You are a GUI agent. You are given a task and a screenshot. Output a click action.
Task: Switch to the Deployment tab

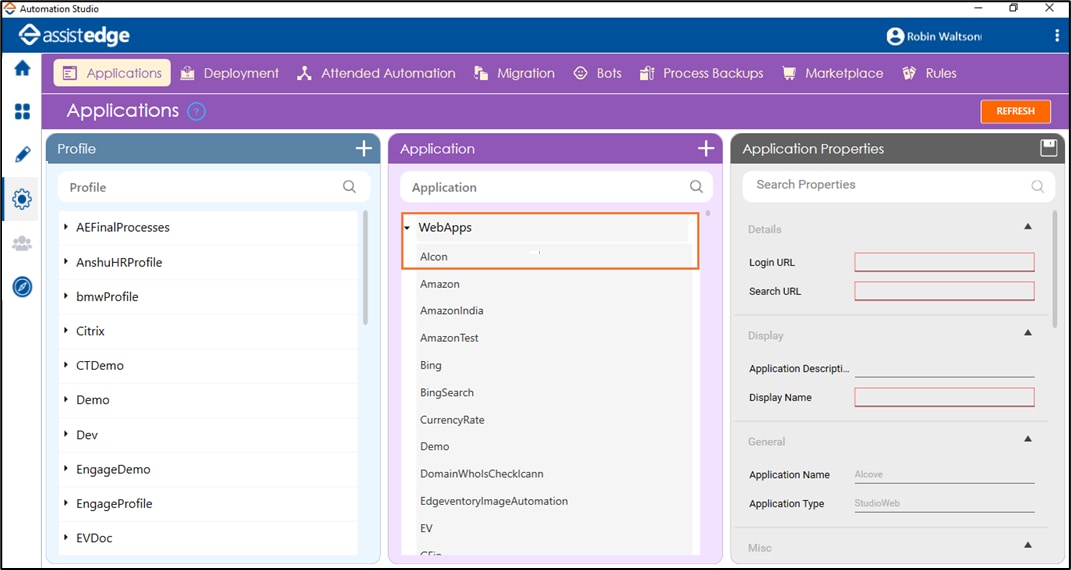pyautogui.click(x=230, y=73)
